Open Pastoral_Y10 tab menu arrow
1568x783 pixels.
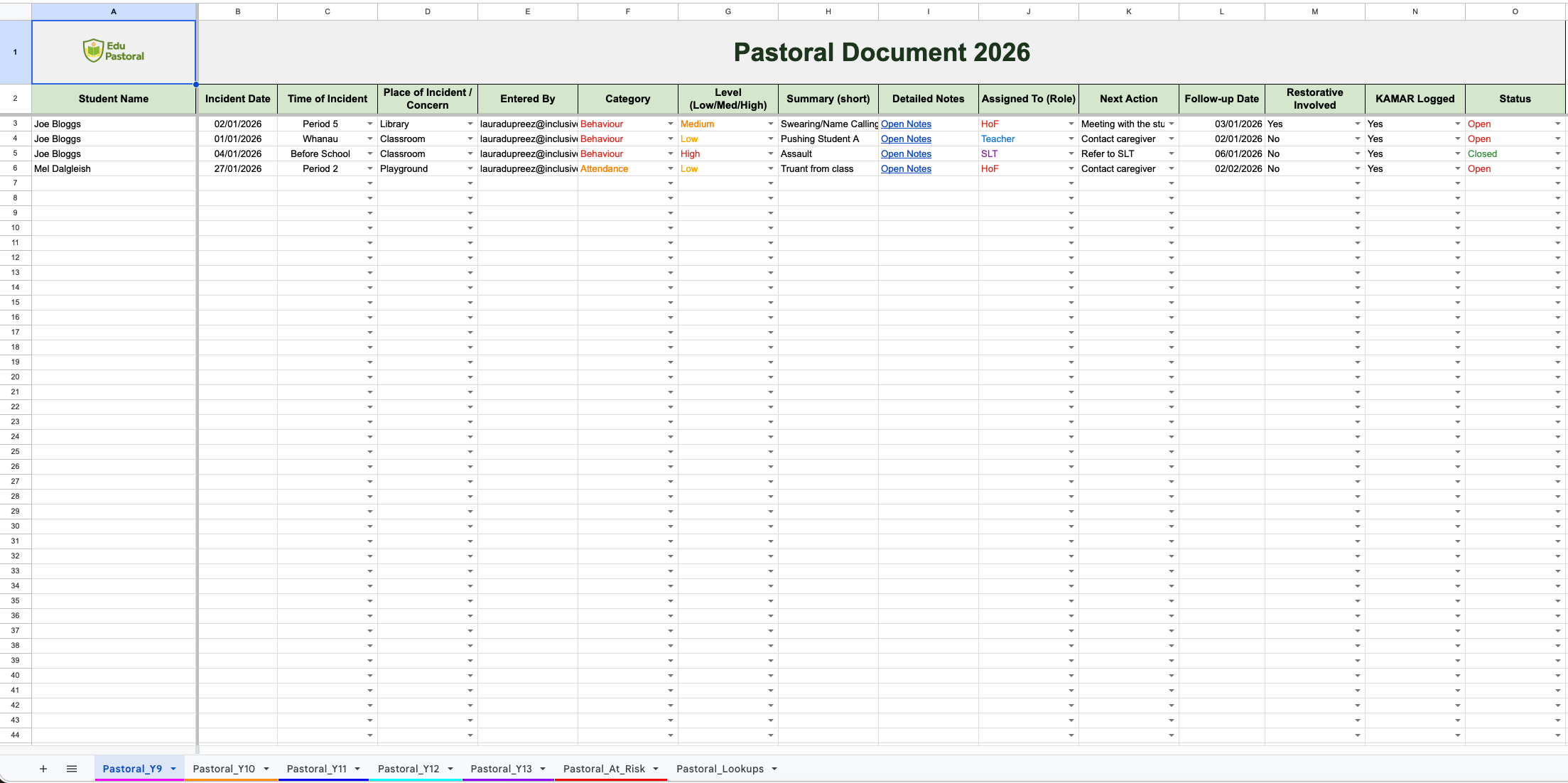click(266, 769)
